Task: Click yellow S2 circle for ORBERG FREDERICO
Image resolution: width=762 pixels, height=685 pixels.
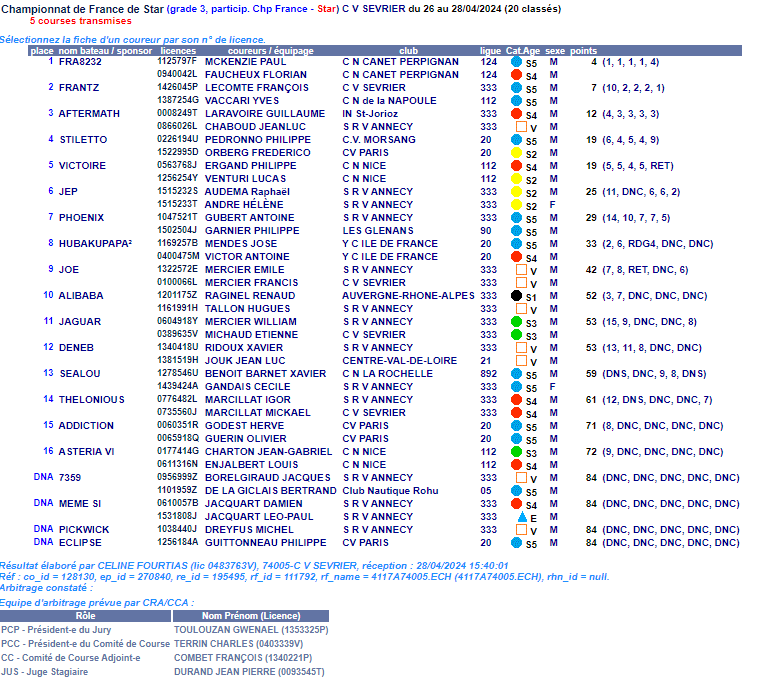Action: [516, 153]
